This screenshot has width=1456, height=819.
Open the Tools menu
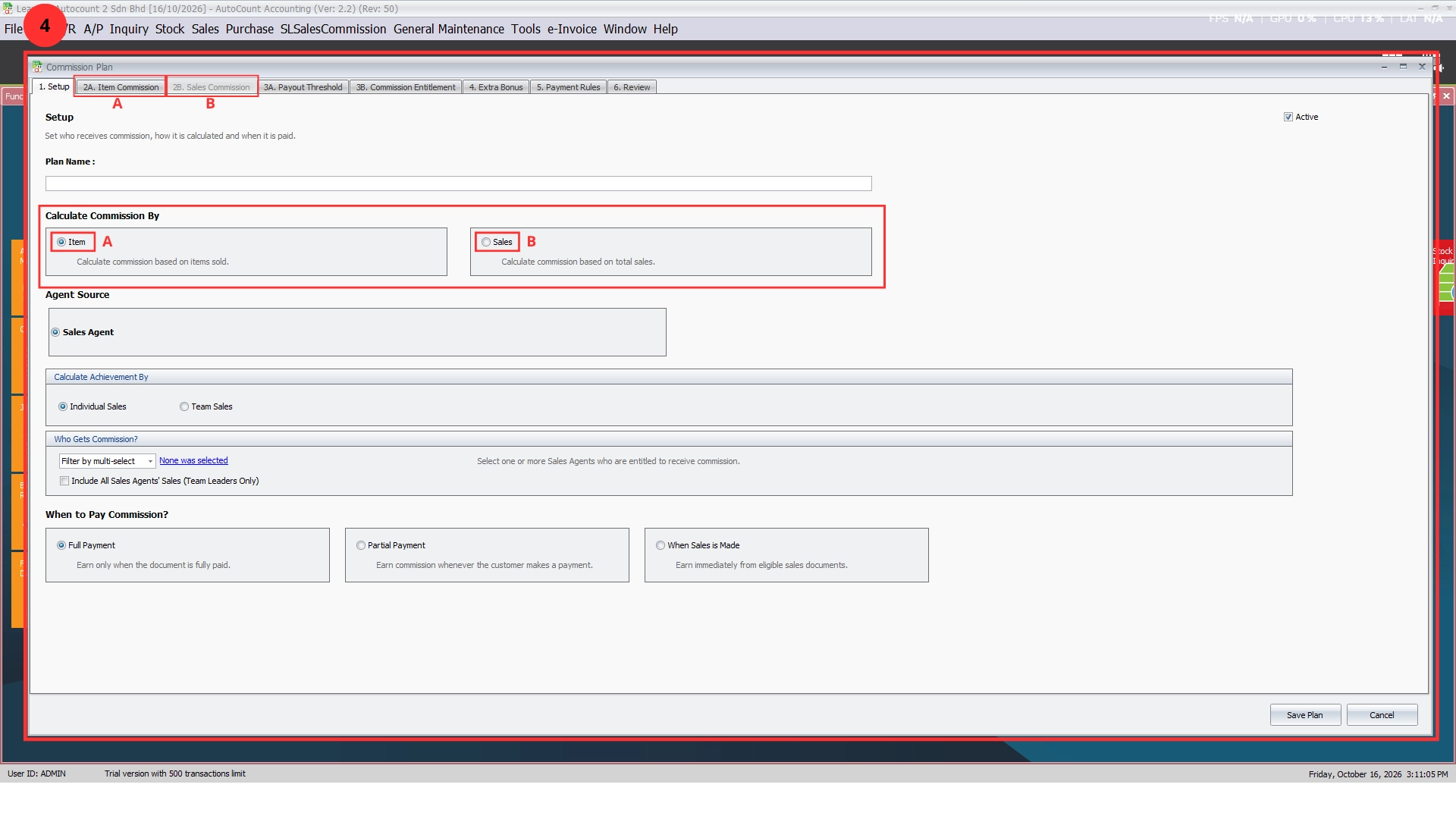tap(526, 29)
